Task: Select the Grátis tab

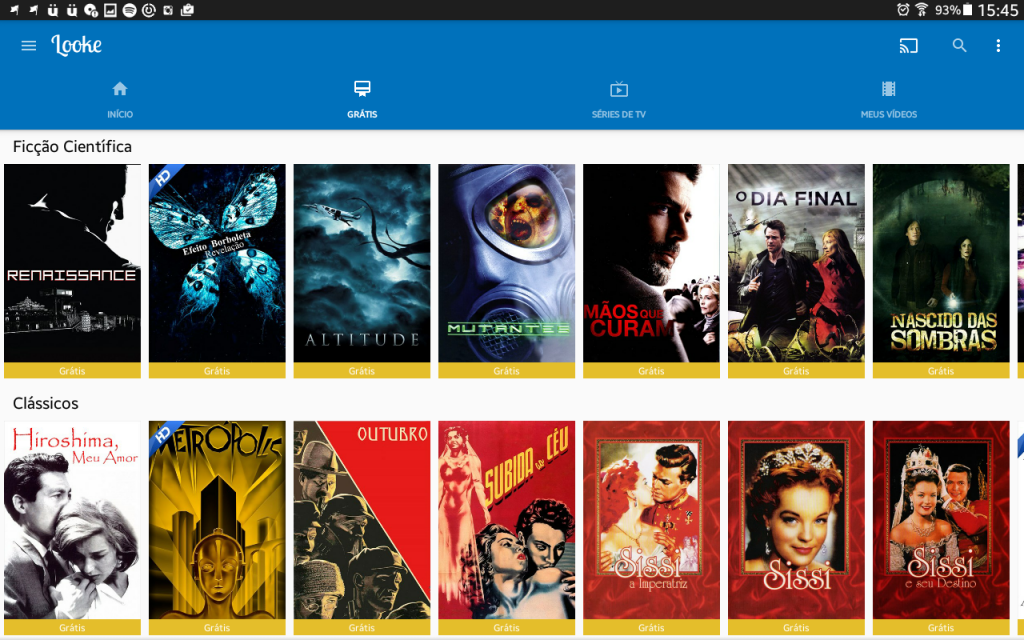Action: click(362, 100)
